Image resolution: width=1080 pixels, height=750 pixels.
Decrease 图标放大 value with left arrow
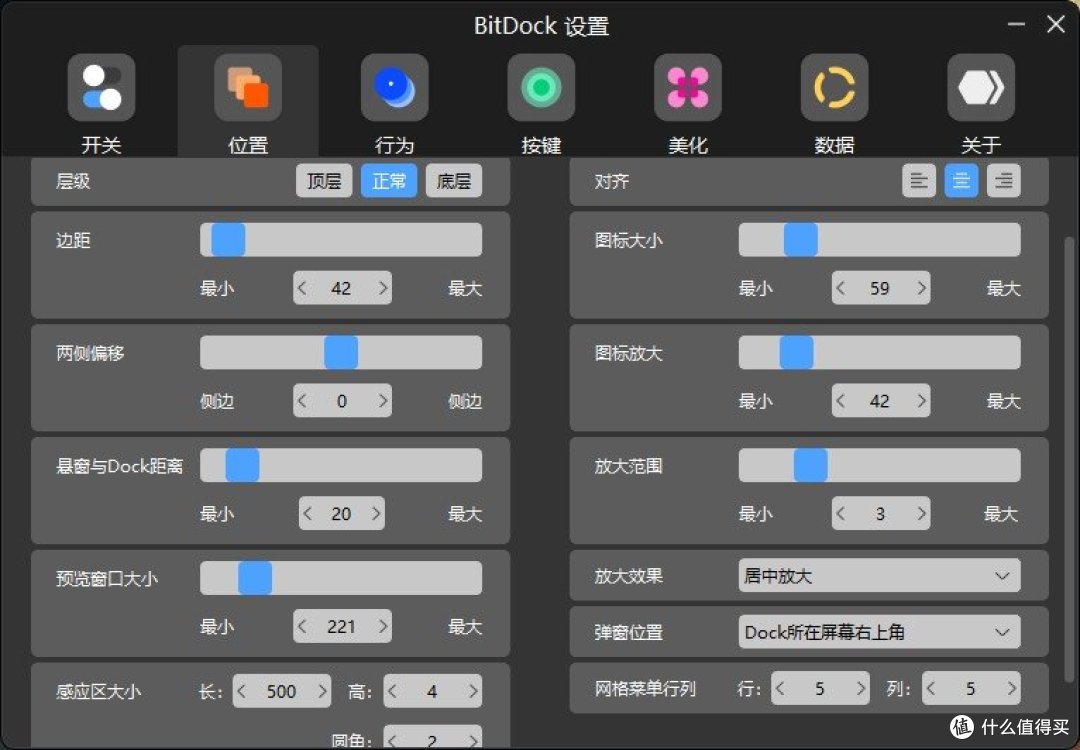[840, 401]
